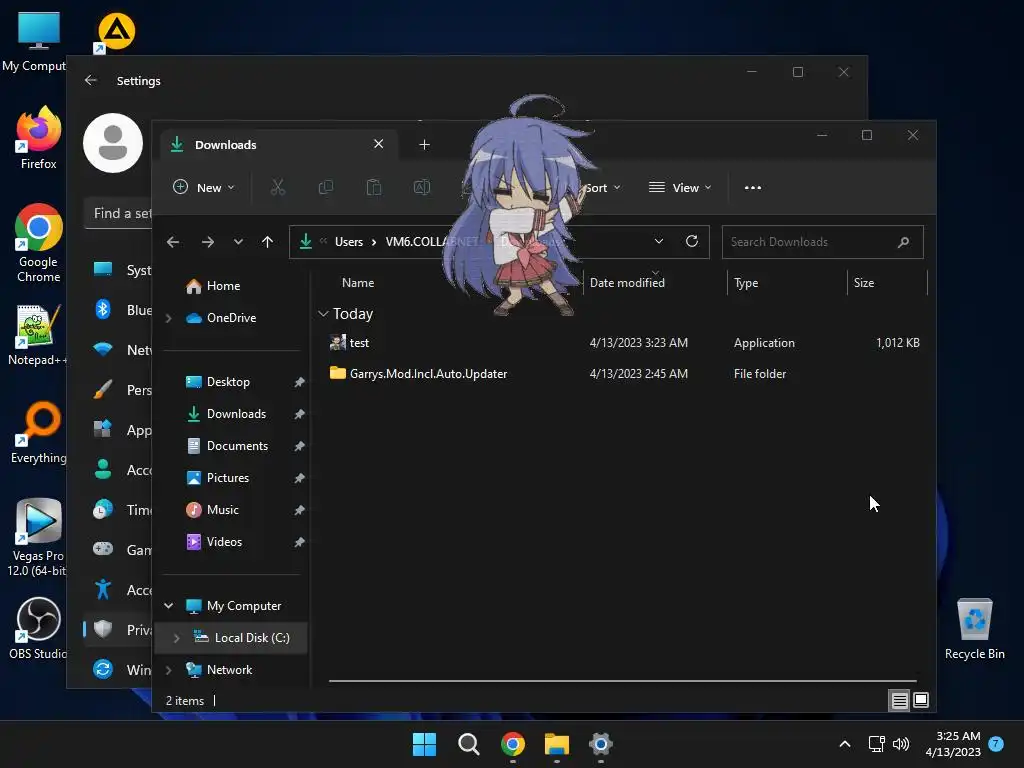The width and height of the screenshot is (1024, 768).
Task: Switch to details view in status bar
Action: click(x=899, y=701)
